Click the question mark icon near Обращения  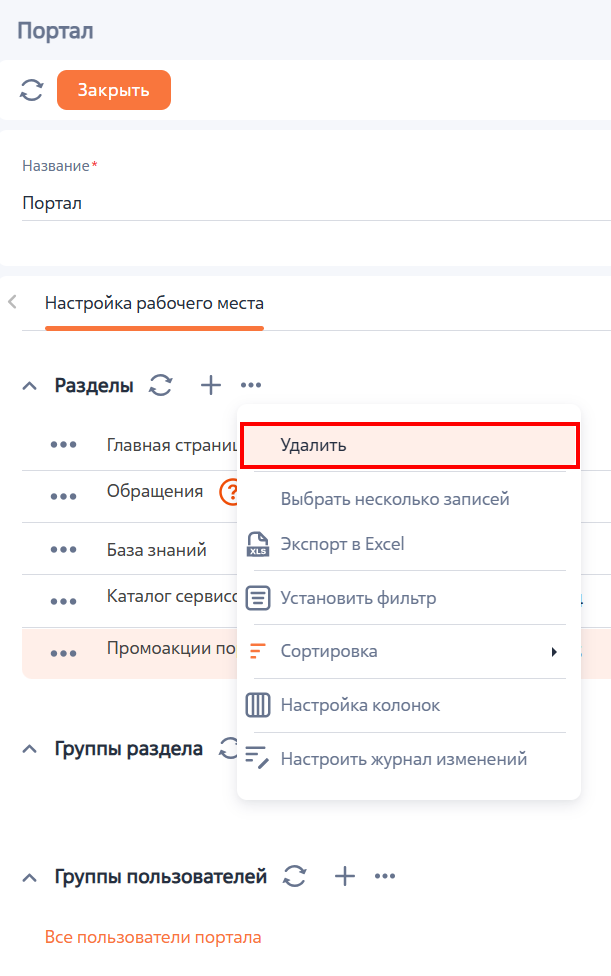point(230,492)
